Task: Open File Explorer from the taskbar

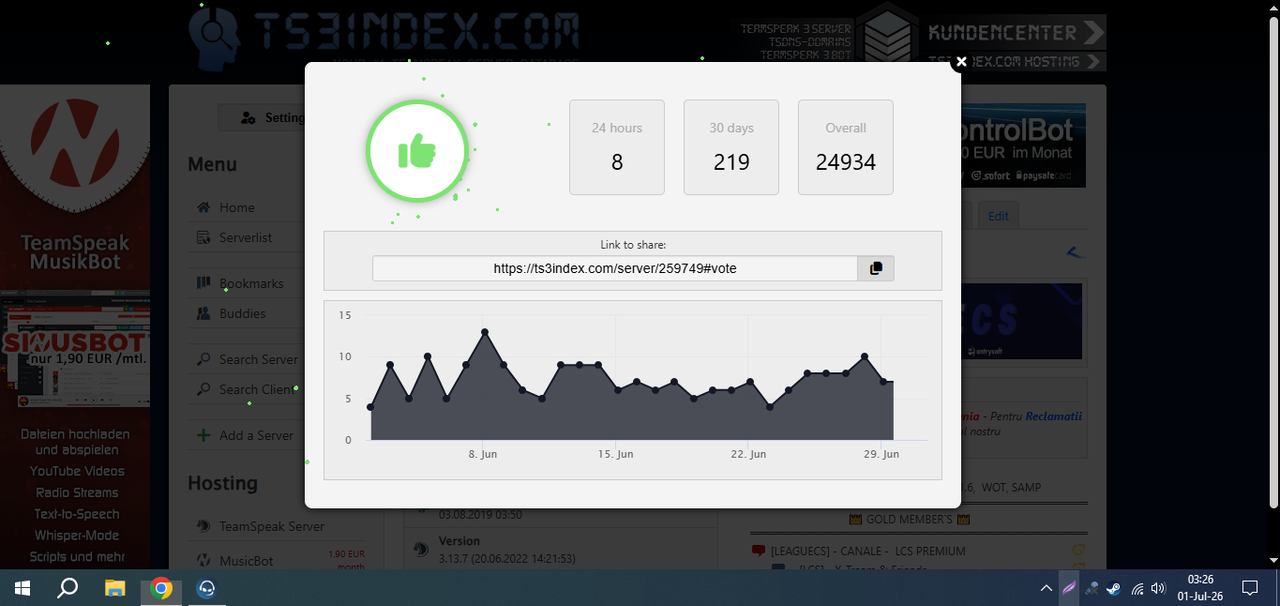Action: click(115, 588)
